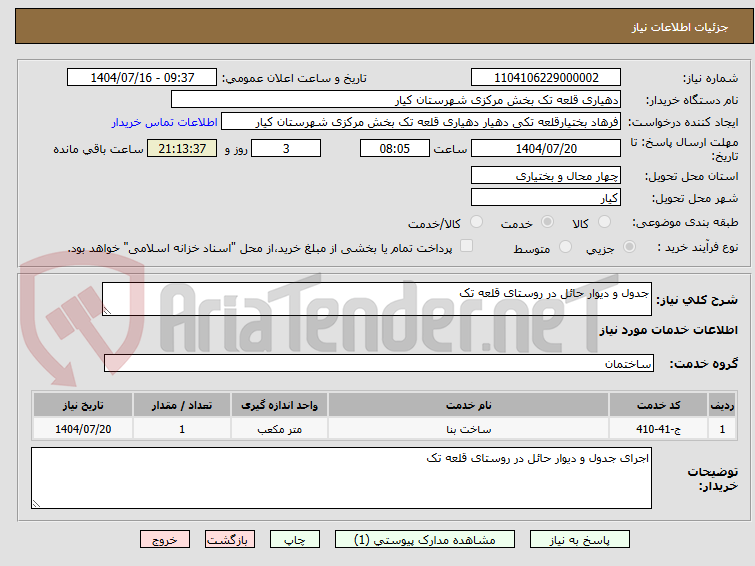Image resolution: width=755 pixels, height=566 pixels.
Task: Click the استان محل تحویل field
Action: (x=546, y=175)
